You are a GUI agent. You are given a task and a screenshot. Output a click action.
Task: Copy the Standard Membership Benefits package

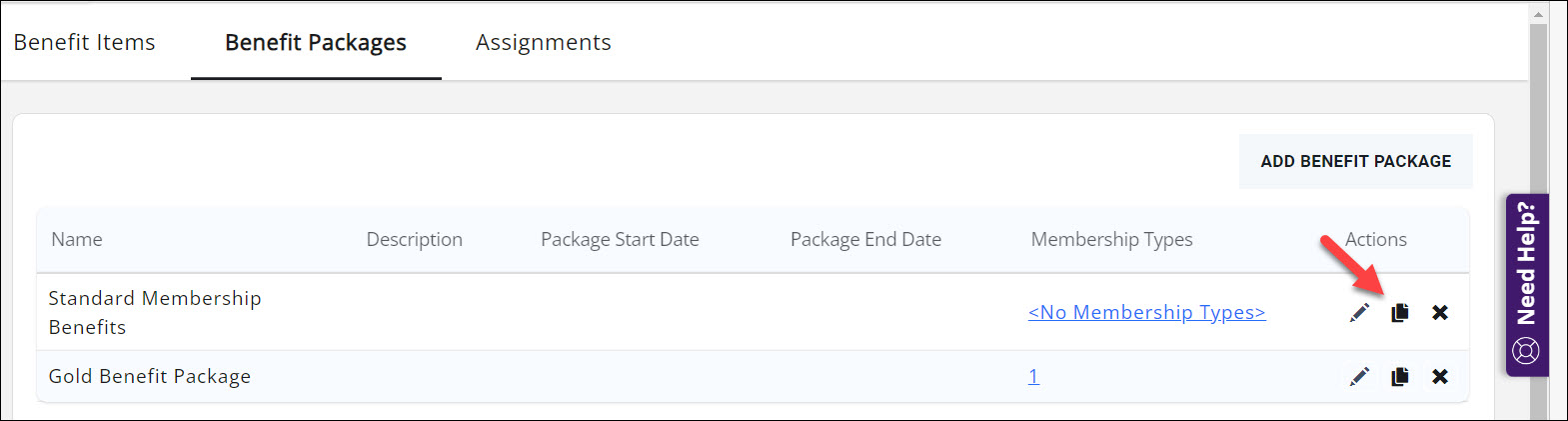coord(1400,313)
